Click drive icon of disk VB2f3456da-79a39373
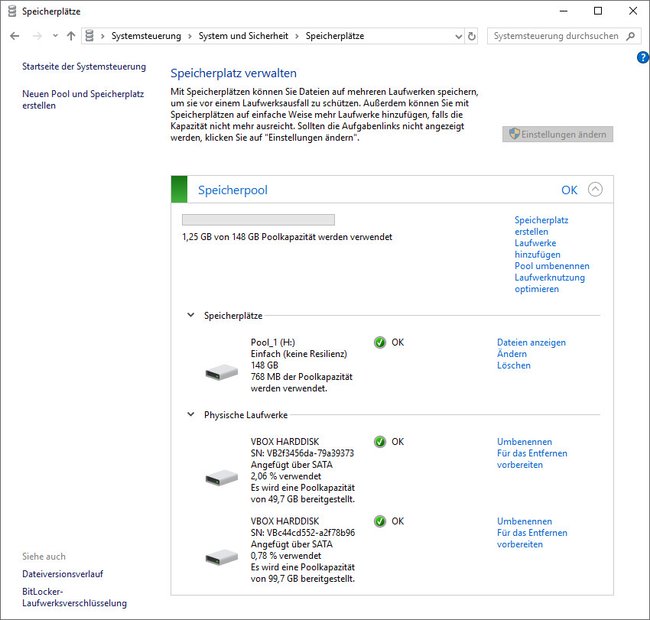This screenshot has width=650, height=620. click(222, 477)
